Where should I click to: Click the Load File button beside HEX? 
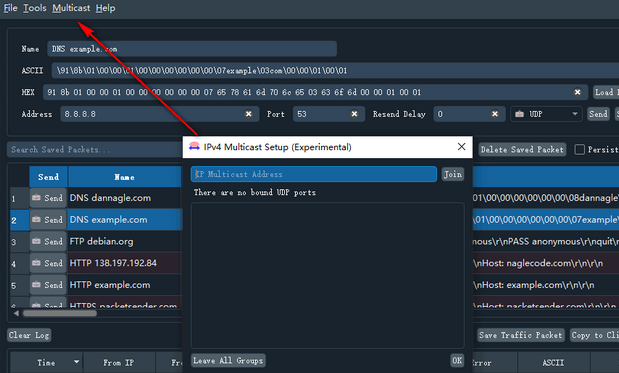click(606, 92)
